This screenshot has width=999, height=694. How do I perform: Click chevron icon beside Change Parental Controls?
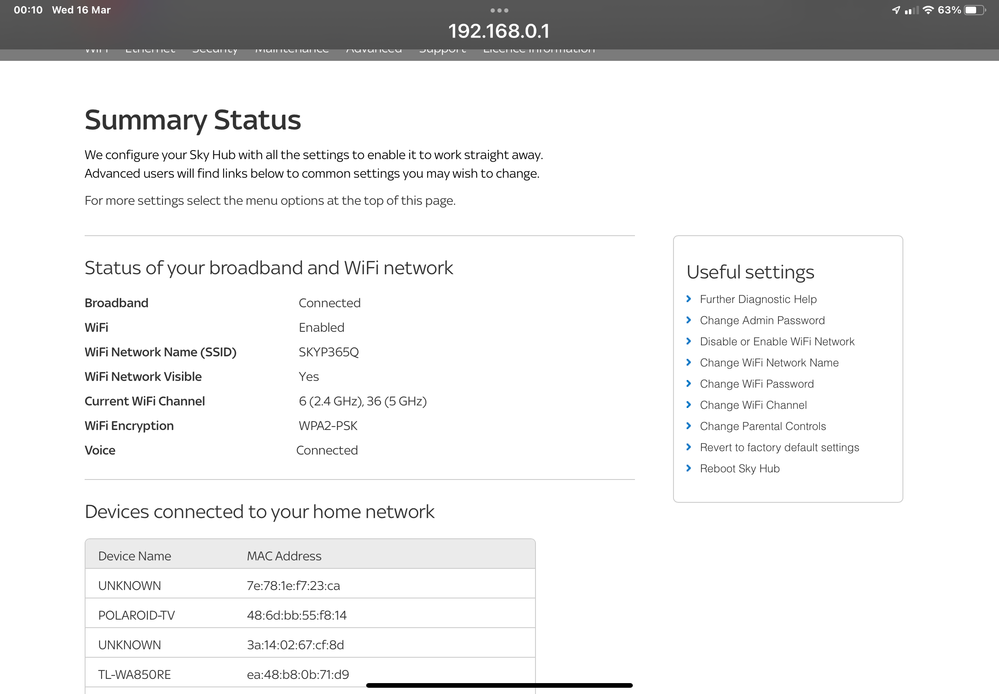(689, 426)
